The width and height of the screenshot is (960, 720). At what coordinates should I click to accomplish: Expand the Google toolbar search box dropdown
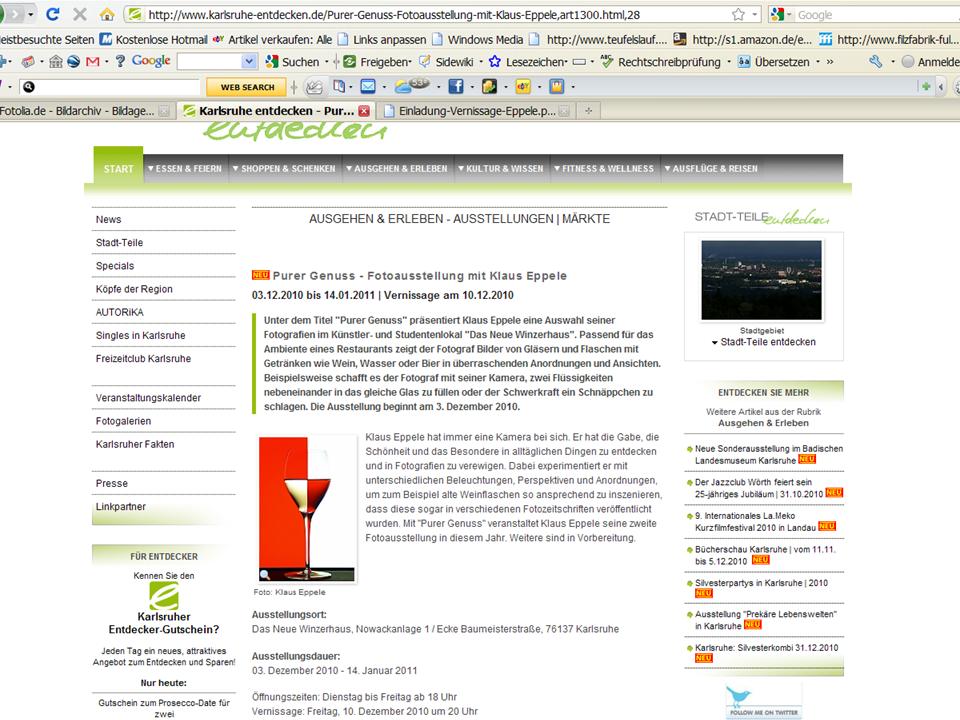250,62
